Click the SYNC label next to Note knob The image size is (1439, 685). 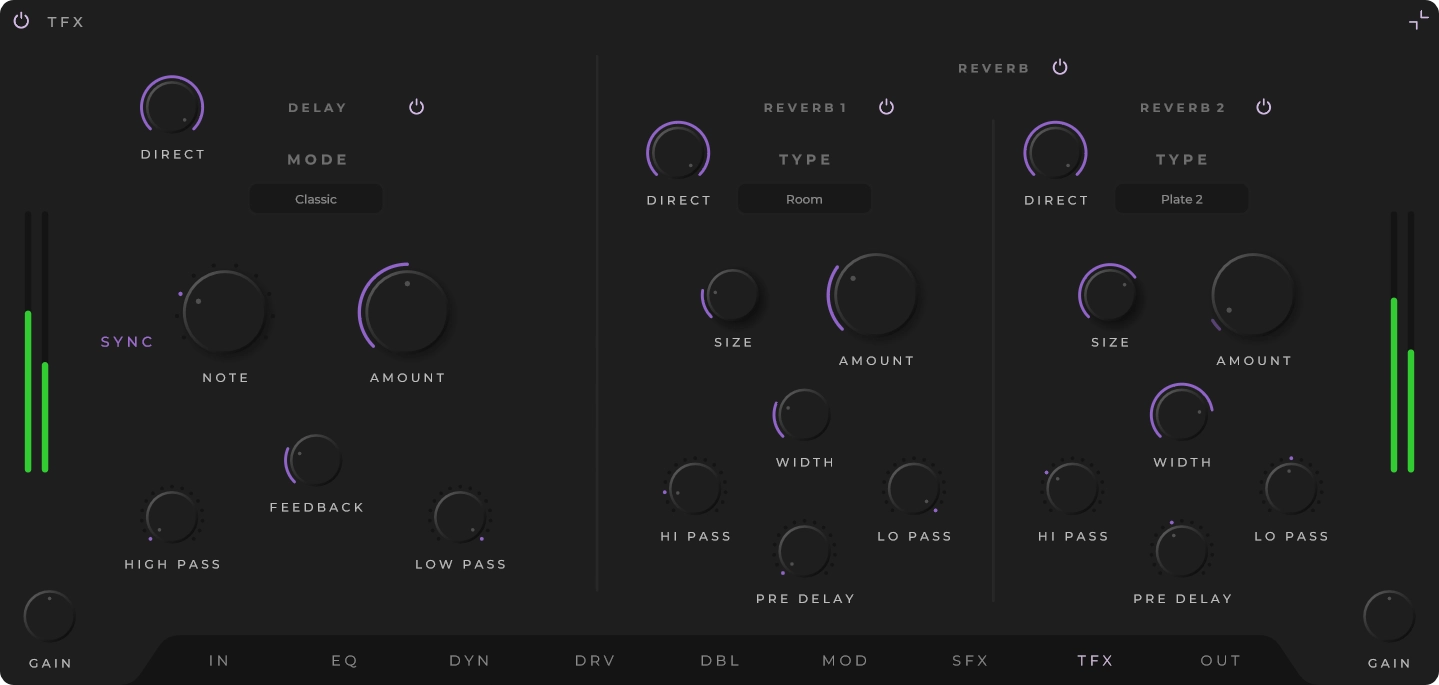[x=127, y=342]
